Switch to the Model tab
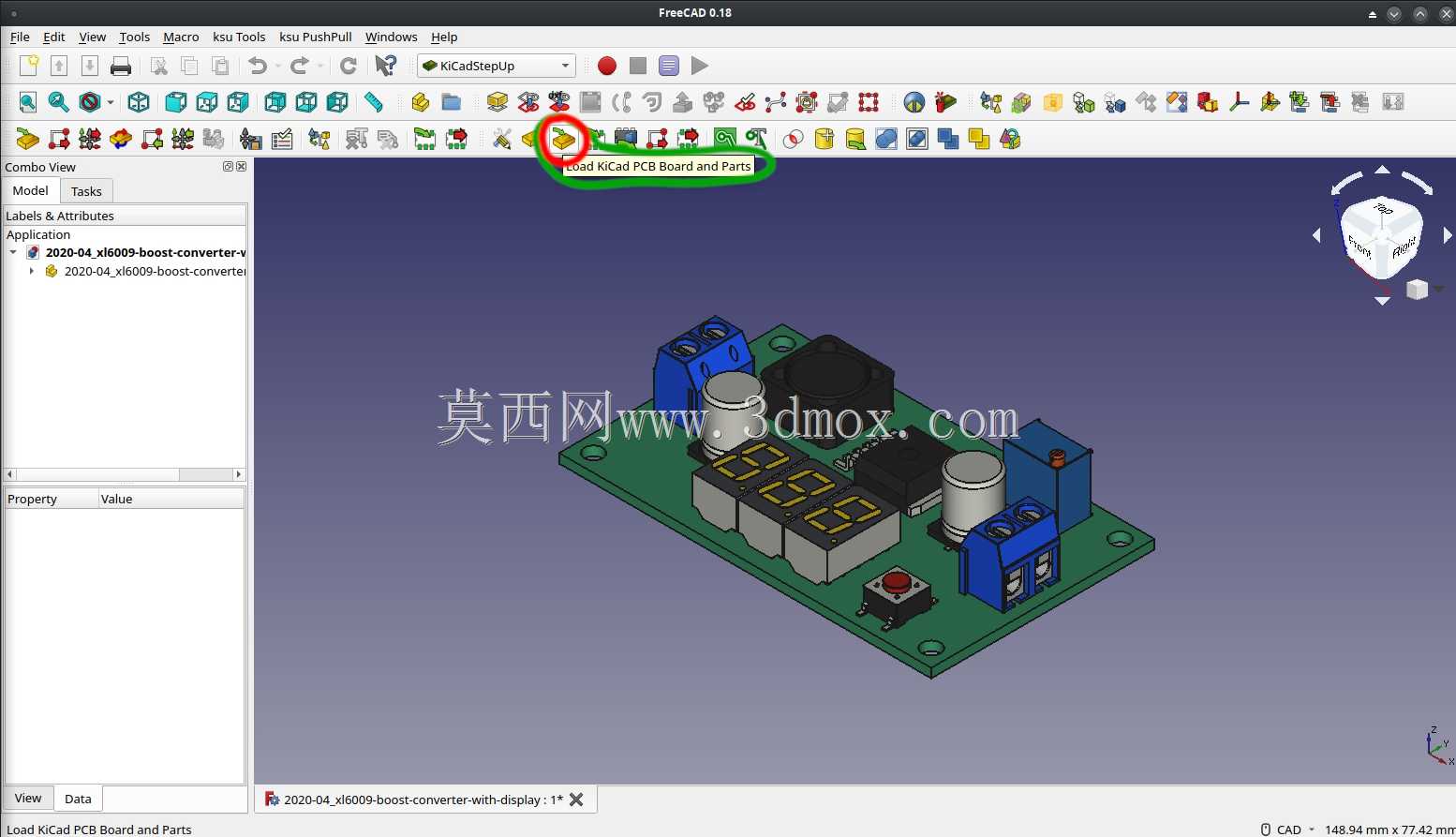 tap(30, 190)
